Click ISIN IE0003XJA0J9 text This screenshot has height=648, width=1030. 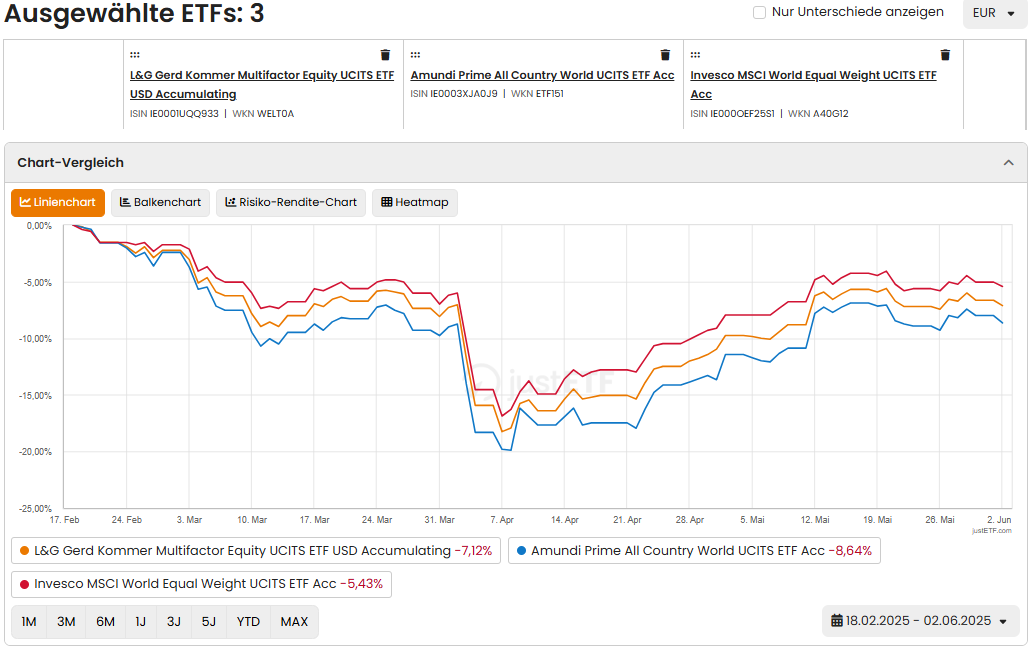point(454,94)
